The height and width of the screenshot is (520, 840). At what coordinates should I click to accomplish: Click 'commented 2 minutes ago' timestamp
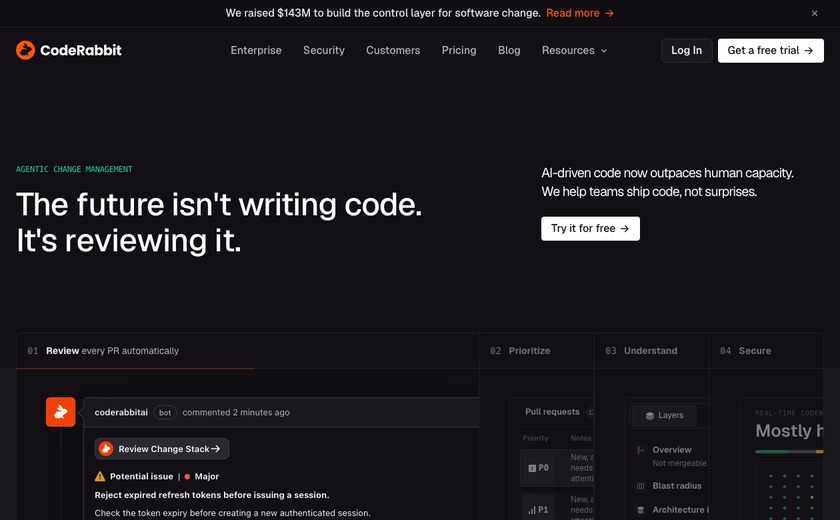click(236, 412)
